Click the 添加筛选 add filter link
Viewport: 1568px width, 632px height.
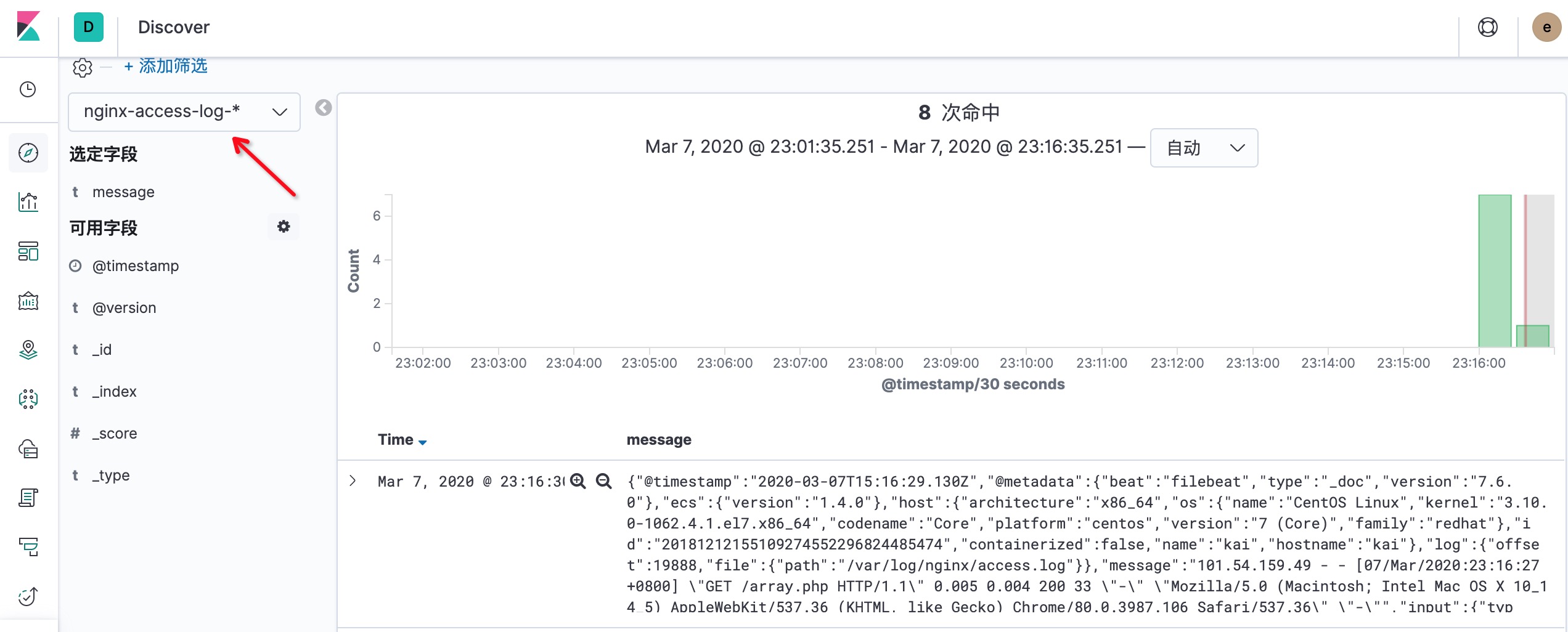166,66
